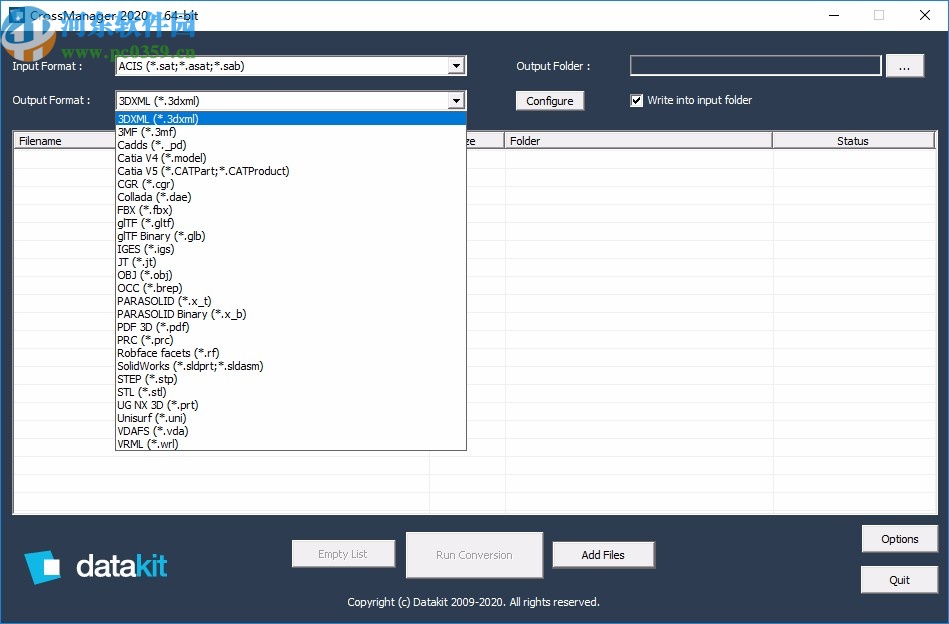Open the Input Format dropdown

click(x=456, y=65)
